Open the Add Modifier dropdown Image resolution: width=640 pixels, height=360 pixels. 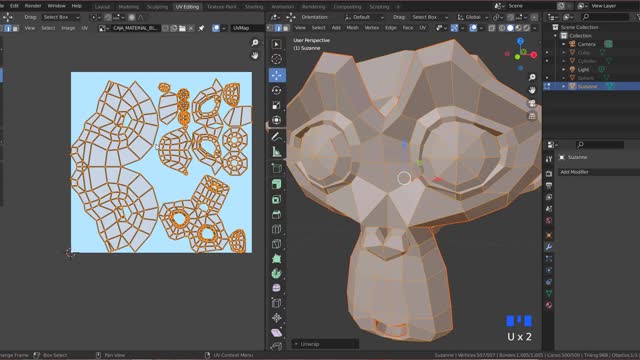point(598,172)
